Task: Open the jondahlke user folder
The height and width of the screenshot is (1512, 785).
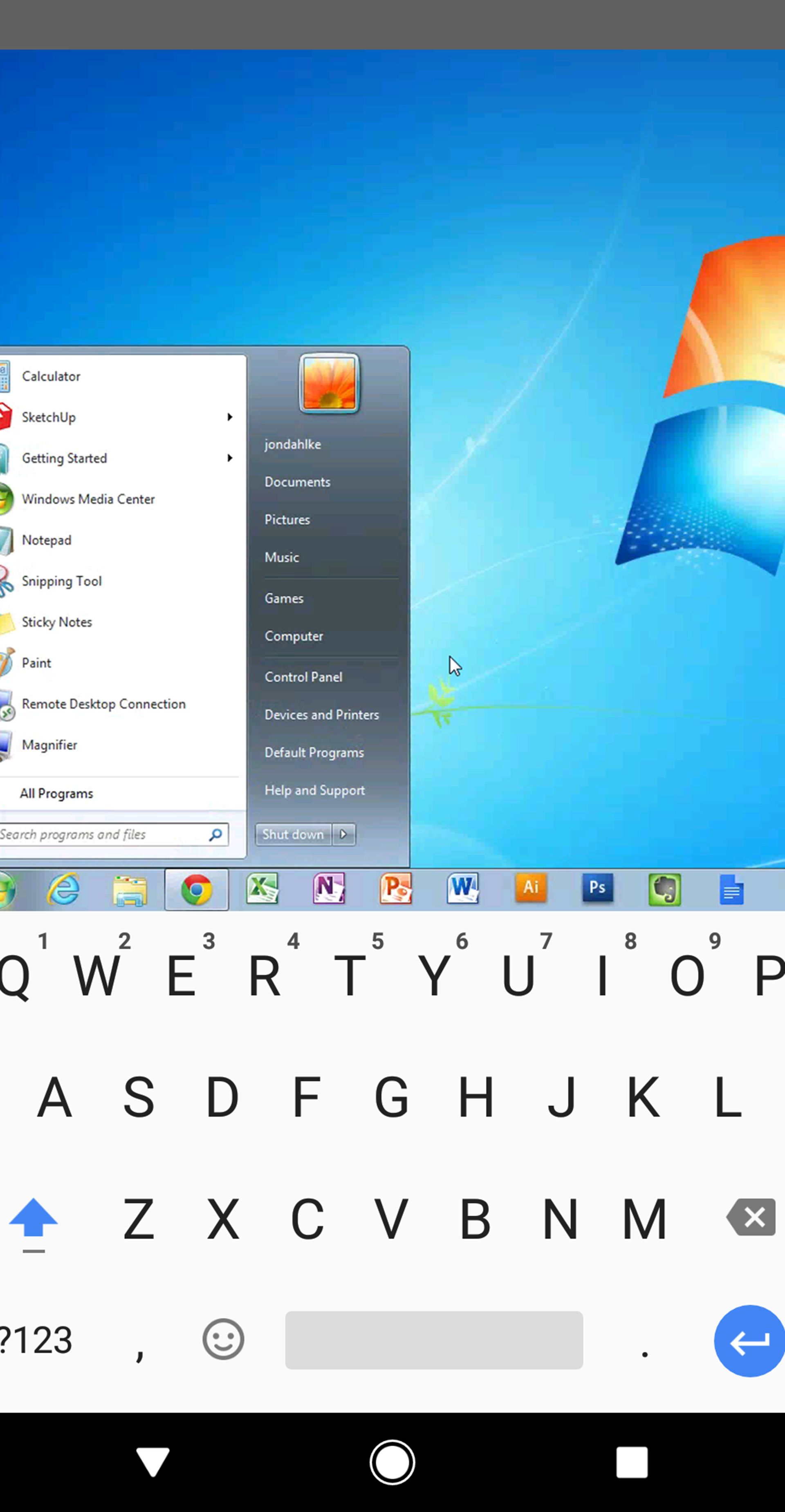Action: [292, 444]
